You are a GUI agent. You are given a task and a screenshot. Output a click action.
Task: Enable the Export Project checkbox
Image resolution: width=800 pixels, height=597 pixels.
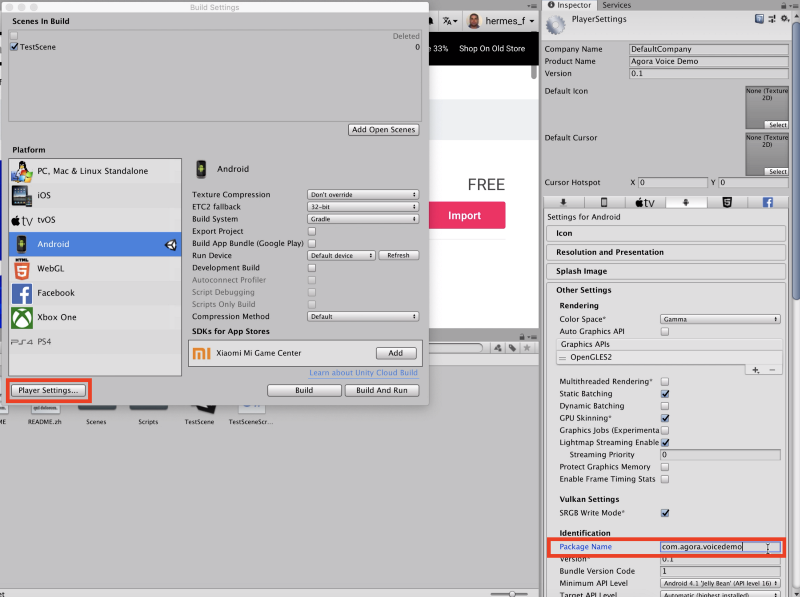pos(312,231)
